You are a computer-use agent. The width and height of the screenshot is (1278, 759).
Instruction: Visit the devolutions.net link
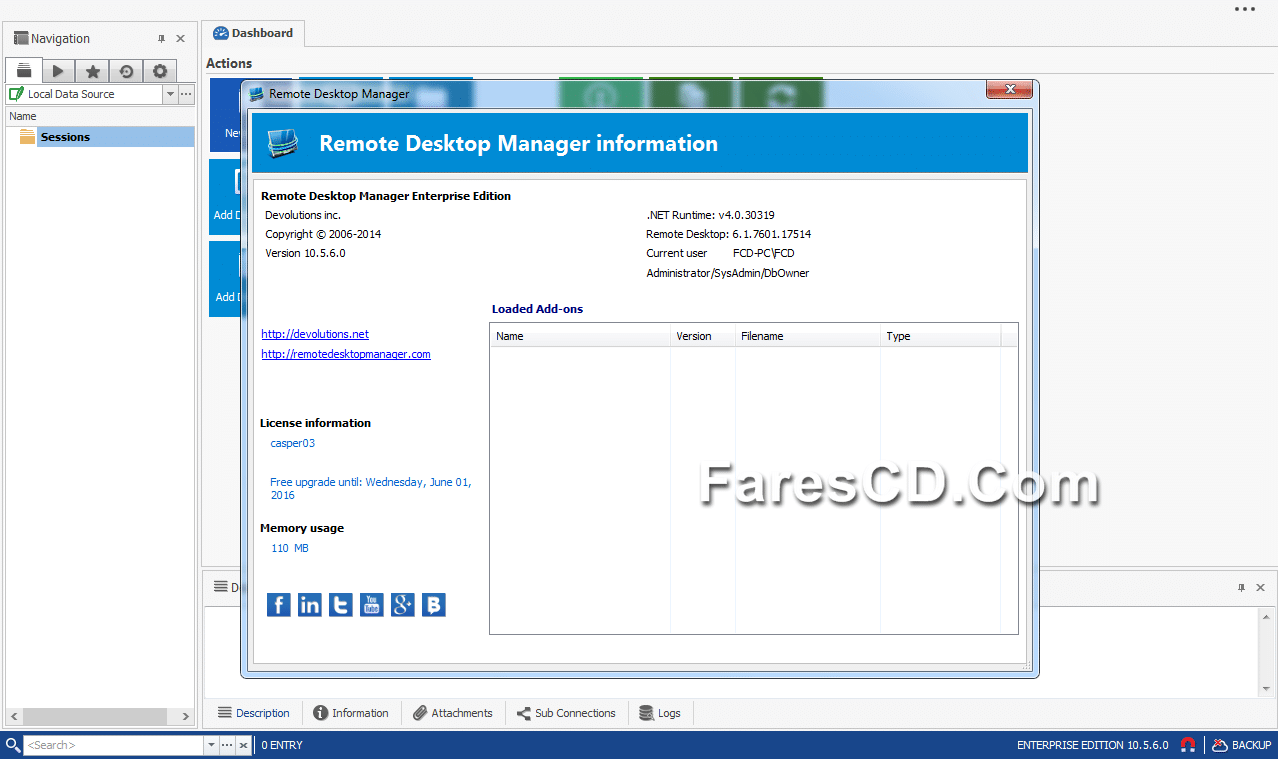[x=315, y=334]
